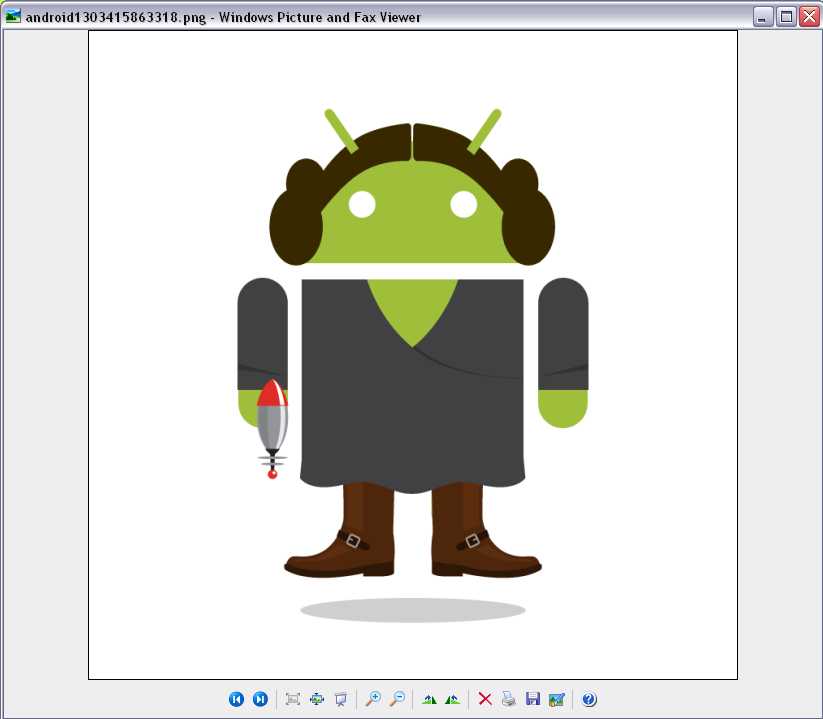Print the current picture
The height and width of the screenshot is (719, 823).
(x=509, y=699)
